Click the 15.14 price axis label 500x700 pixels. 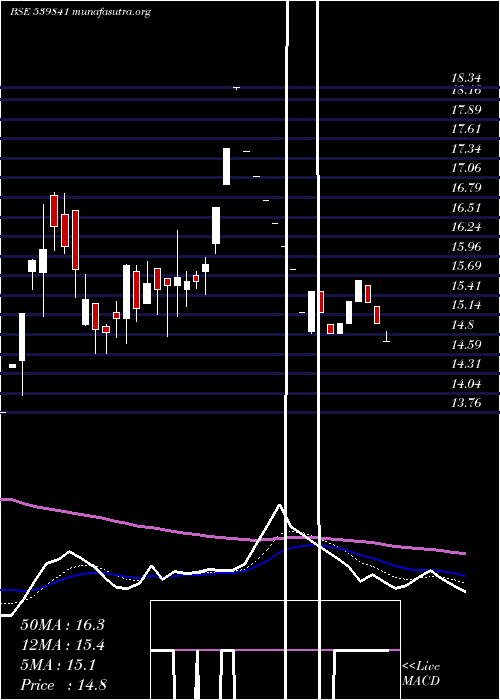click(466, 305)
